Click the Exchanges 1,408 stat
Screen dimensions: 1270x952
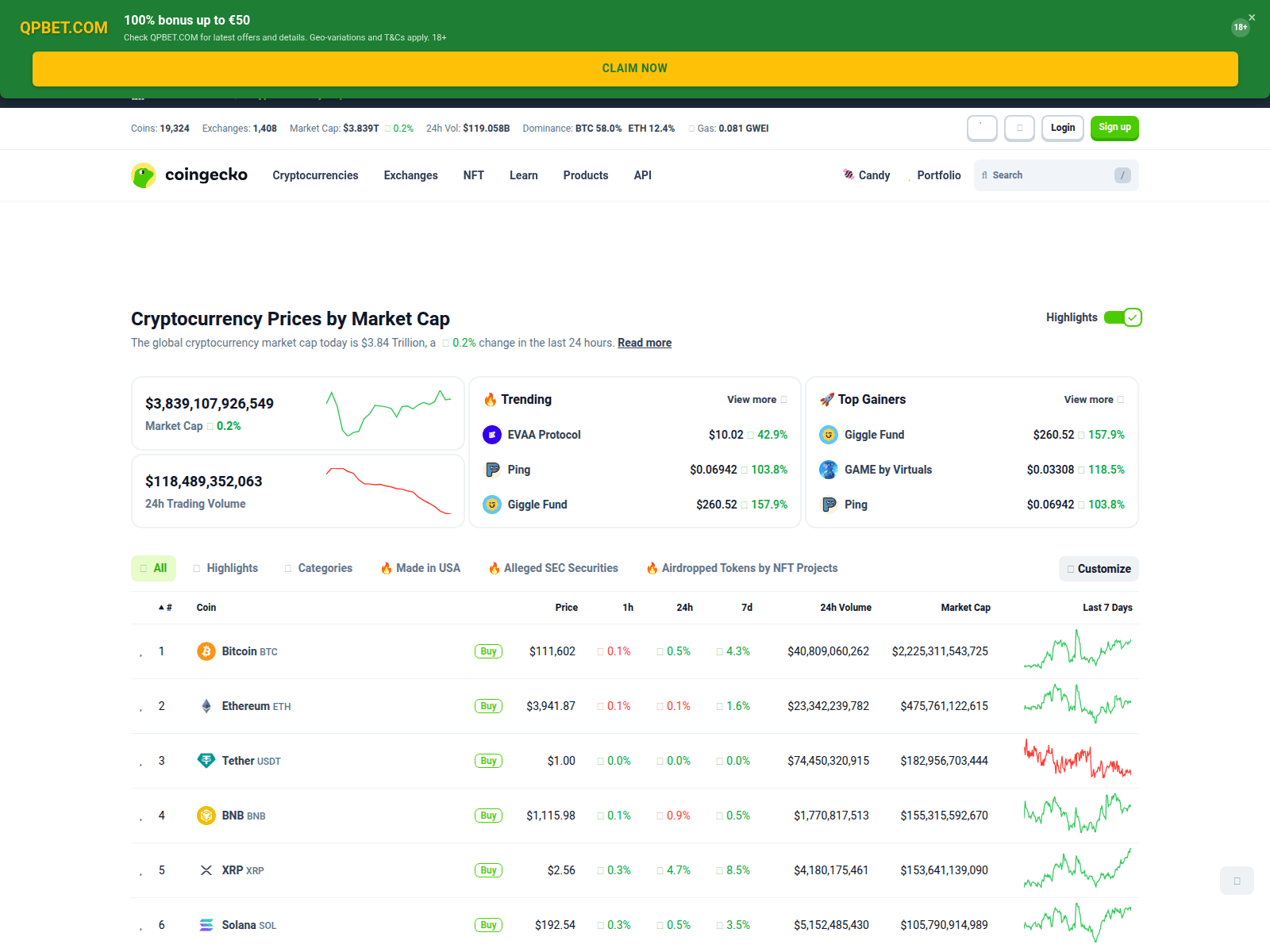[x=240, y=129]
